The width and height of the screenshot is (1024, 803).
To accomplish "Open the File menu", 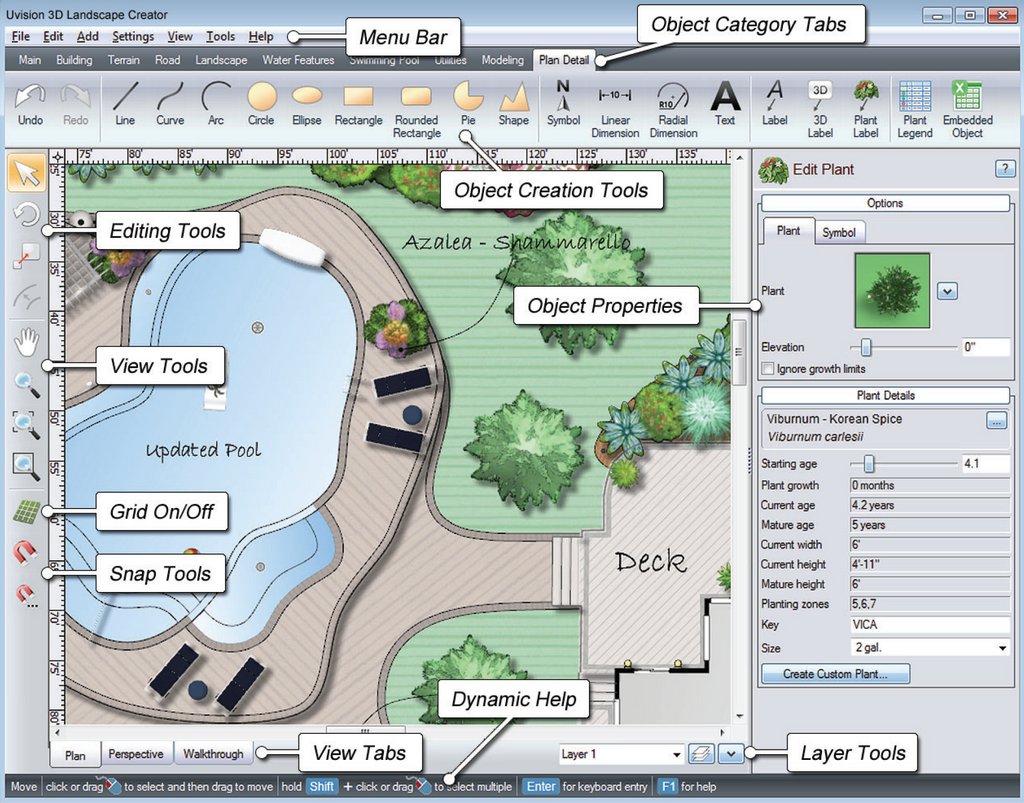I will pos(20,37).
